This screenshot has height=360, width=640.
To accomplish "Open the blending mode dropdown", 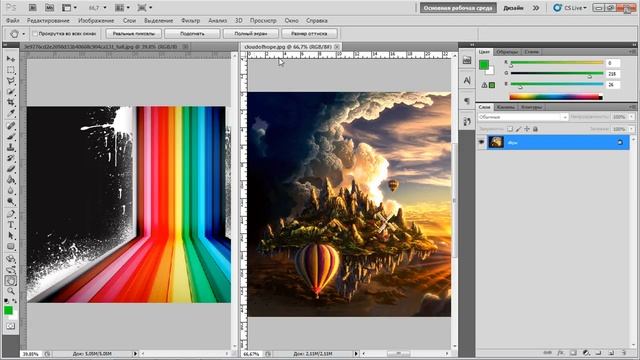I will [523, 117].
